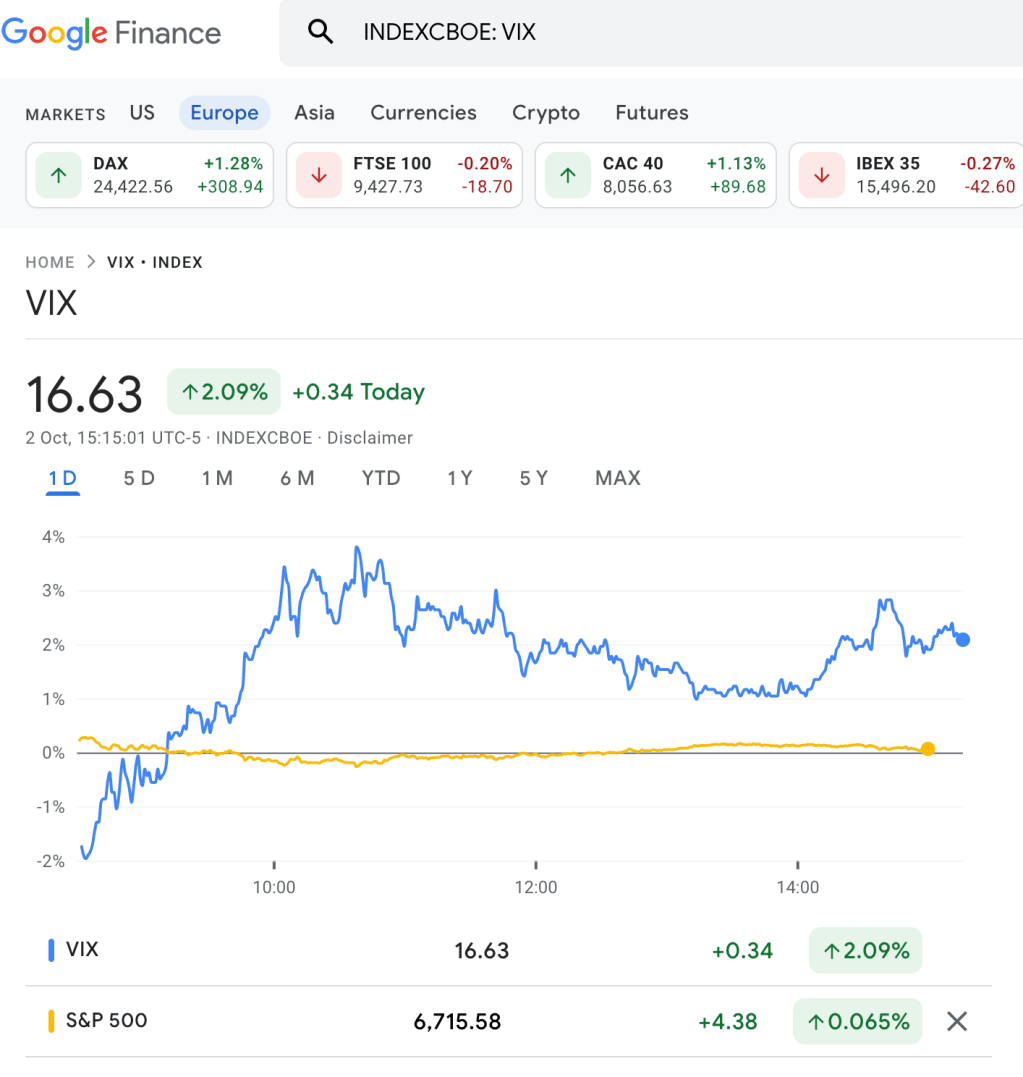Click the blue VIX color marker

[51, 950]
